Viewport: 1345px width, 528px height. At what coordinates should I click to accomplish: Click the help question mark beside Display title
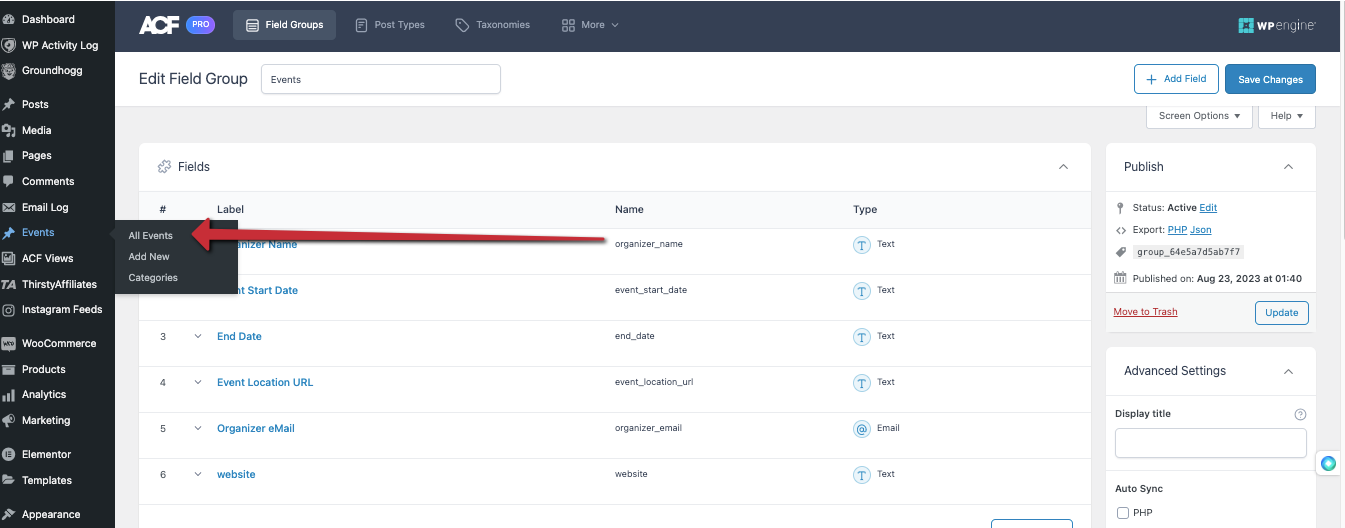tap(1300, 414)
